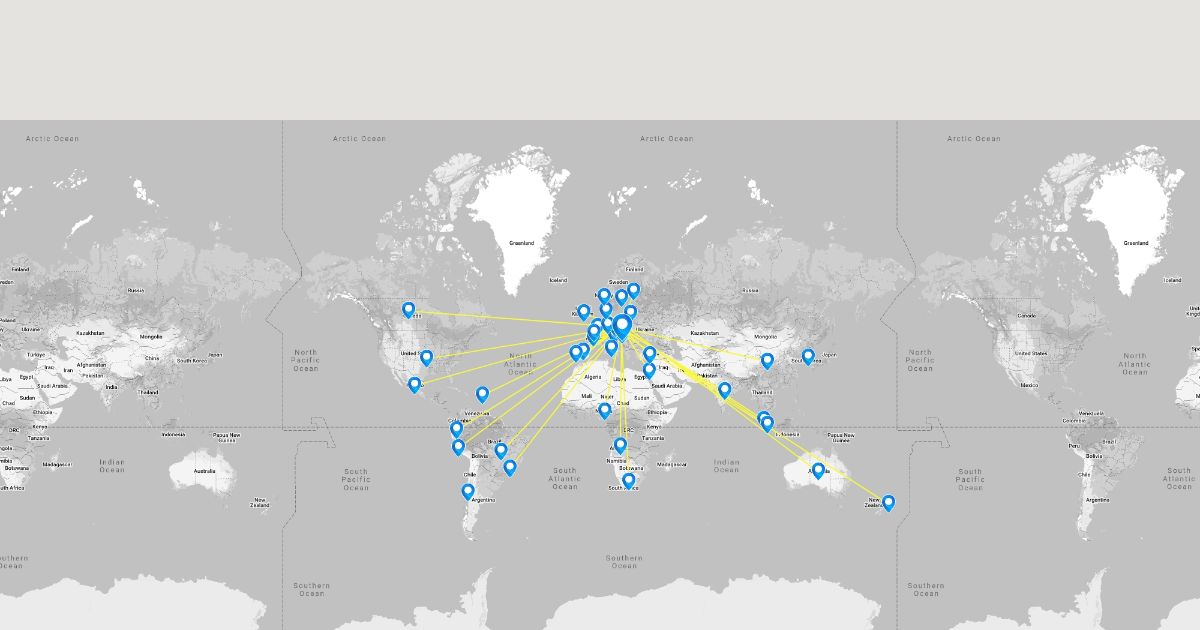Open the pin on Egypt

tap(649, 370)
